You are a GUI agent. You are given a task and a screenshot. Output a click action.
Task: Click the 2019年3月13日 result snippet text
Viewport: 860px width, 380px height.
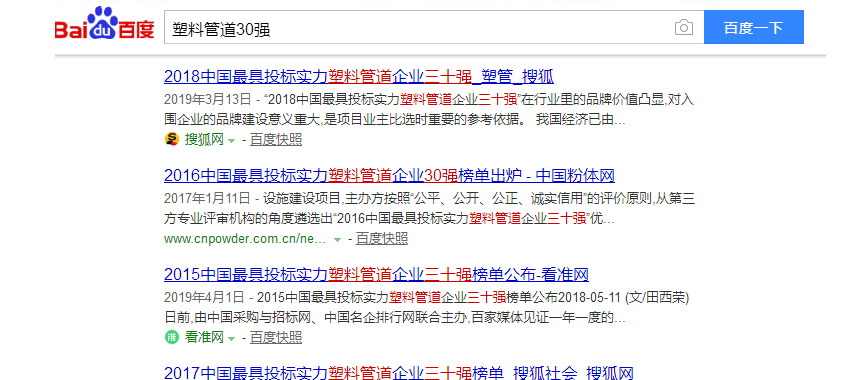(x=429, y=109)
